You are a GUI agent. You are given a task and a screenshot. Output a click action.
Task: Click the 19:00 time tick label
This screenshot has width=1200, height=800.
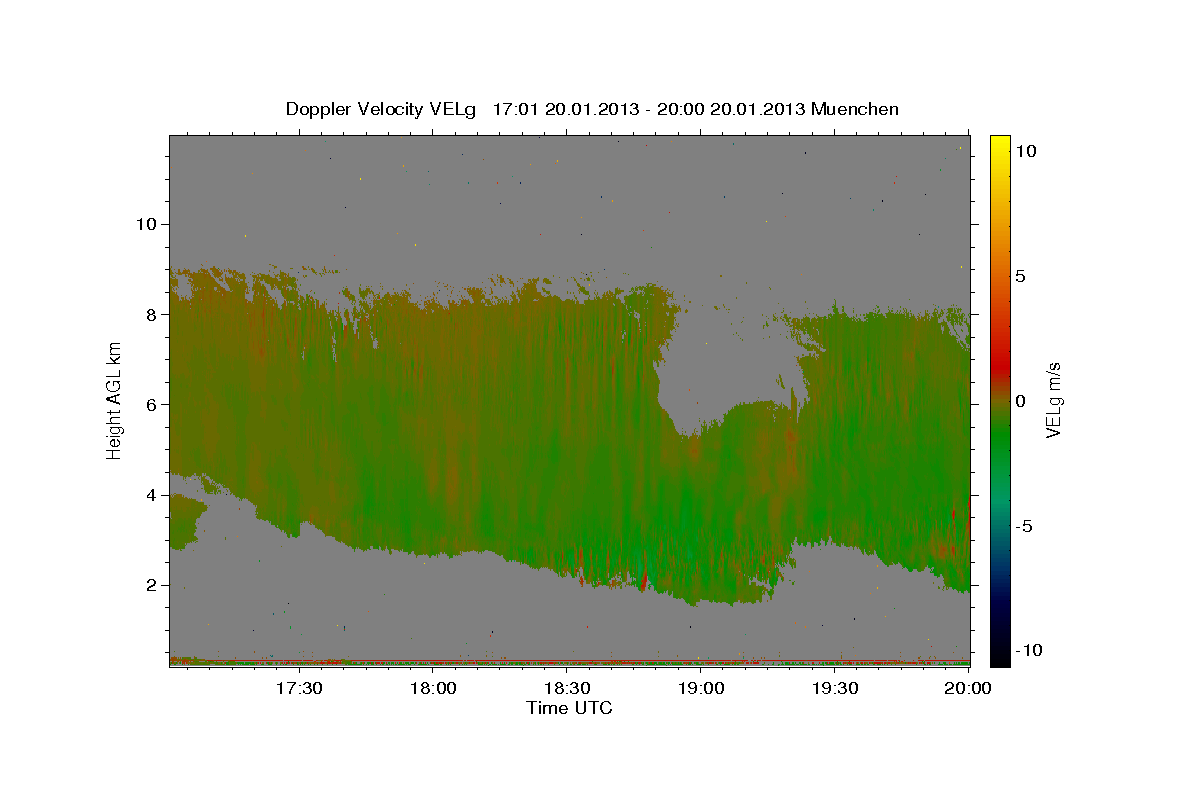click(x=701, y=688)
